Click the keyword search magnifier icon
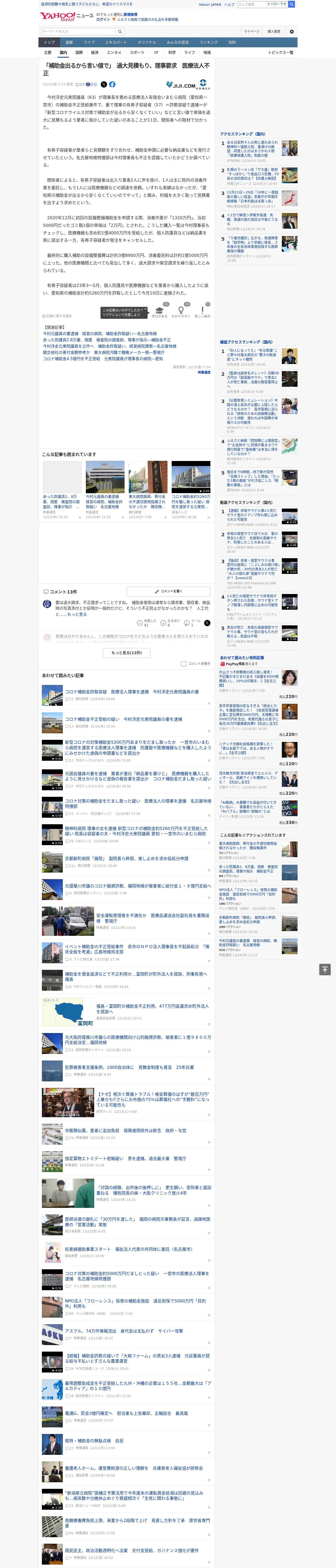 click(120, 32)
